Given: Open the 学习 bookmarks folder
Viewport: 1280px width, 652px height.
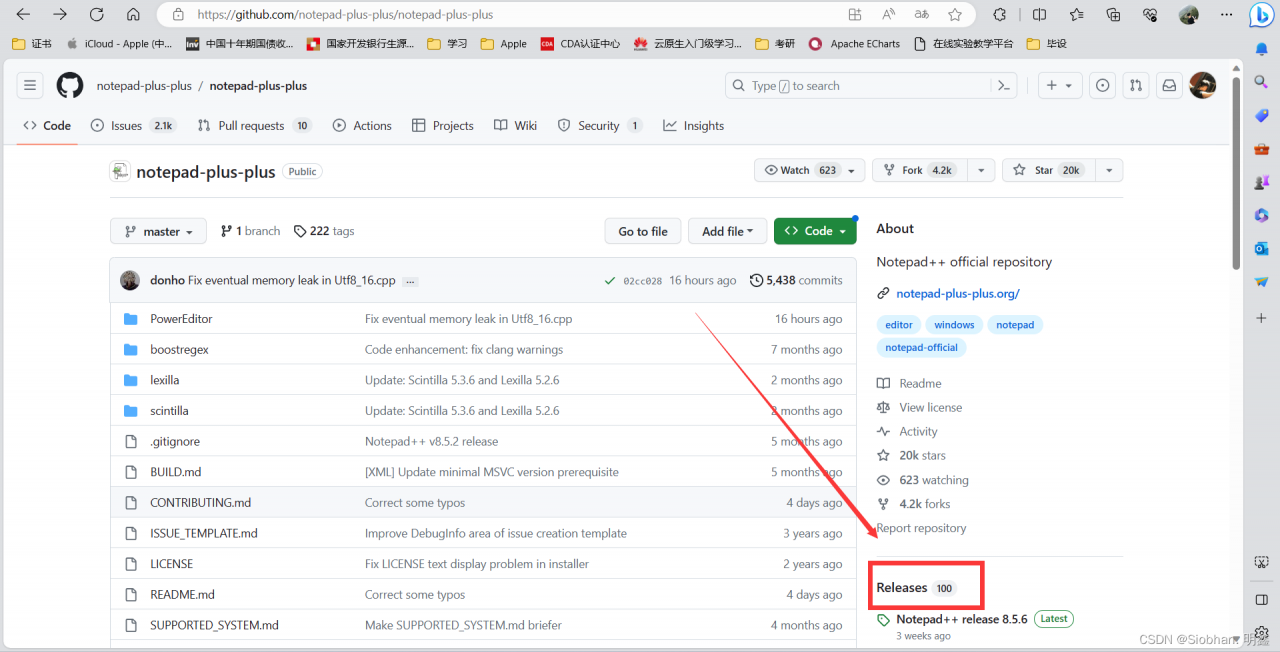Looking at the screenshot, I should click(447, 44).
